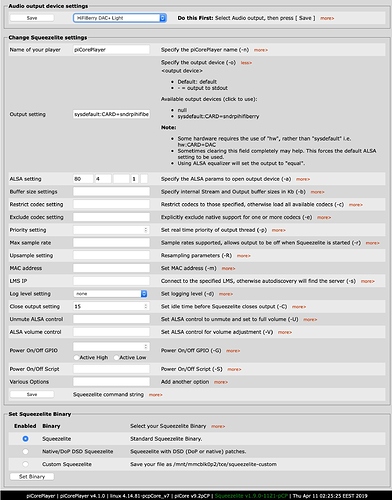Image resolution: width=392 pixels, height=500 pixels.
Task: Open 'more' help for Power On/Off GPIO
Action: 233,351
